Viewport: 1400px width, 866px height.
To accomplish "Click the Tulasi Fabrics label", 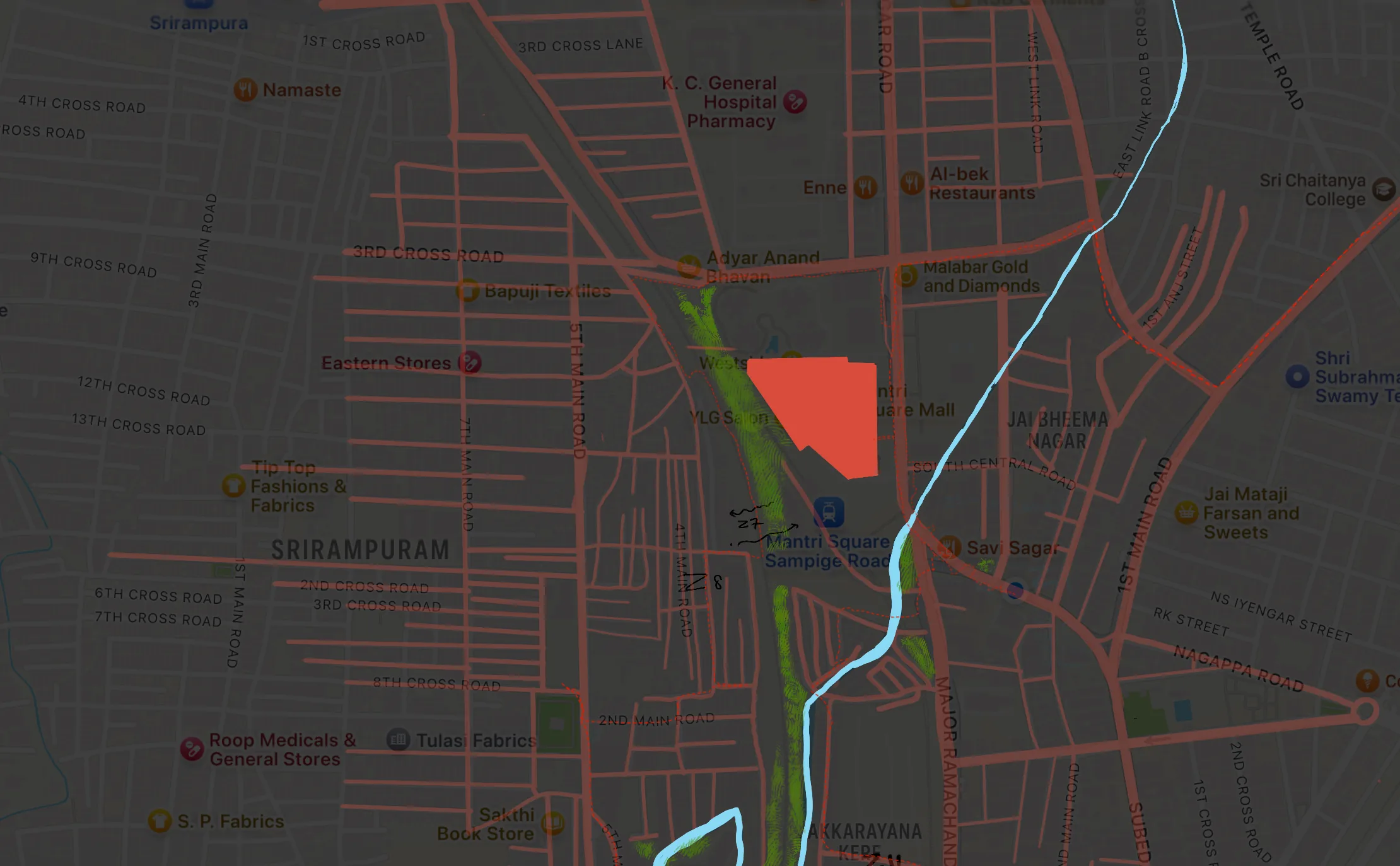I will (476, 740).
